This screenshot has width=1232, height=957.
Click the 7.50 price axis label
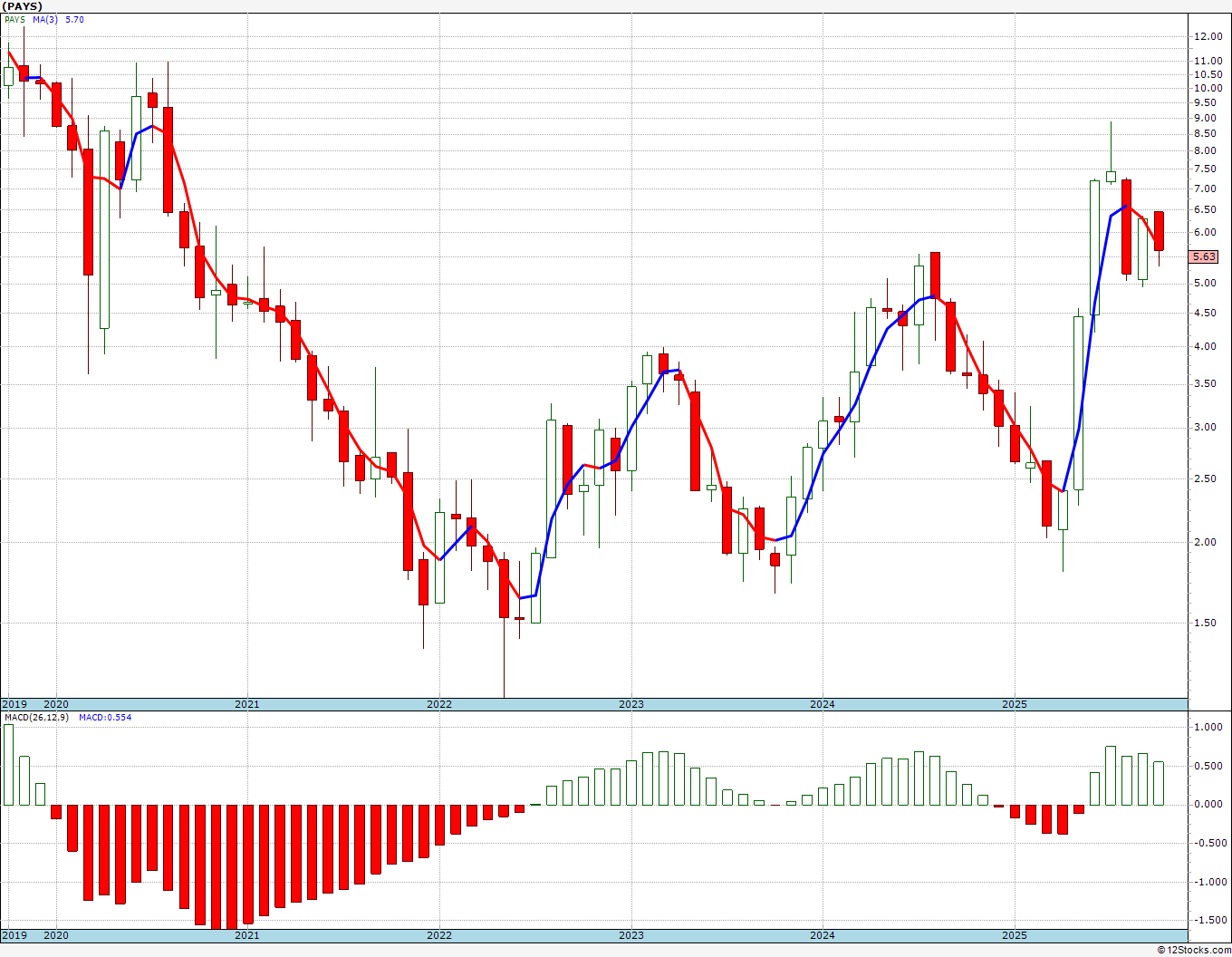1205,169
